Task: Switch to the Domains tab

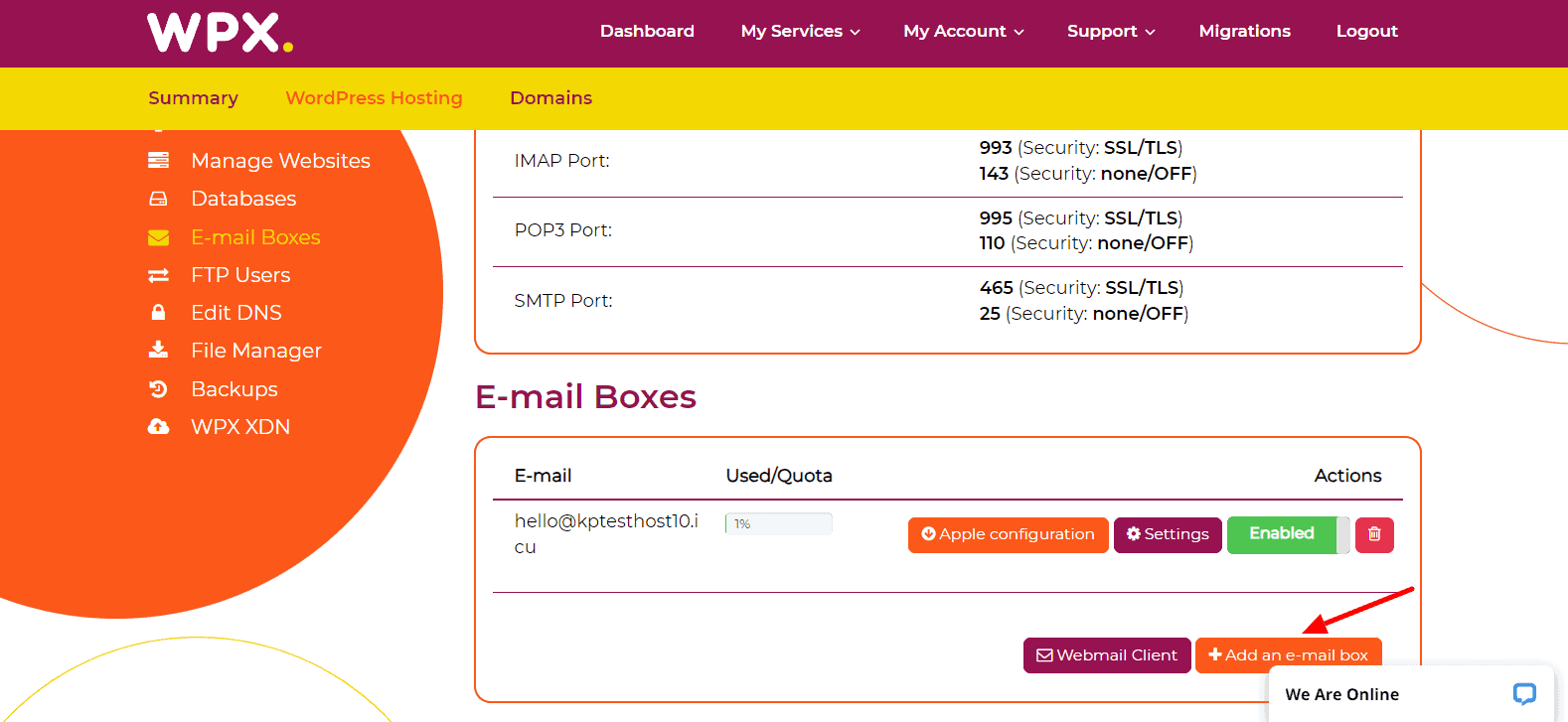Action: click(x=550, y=98)
